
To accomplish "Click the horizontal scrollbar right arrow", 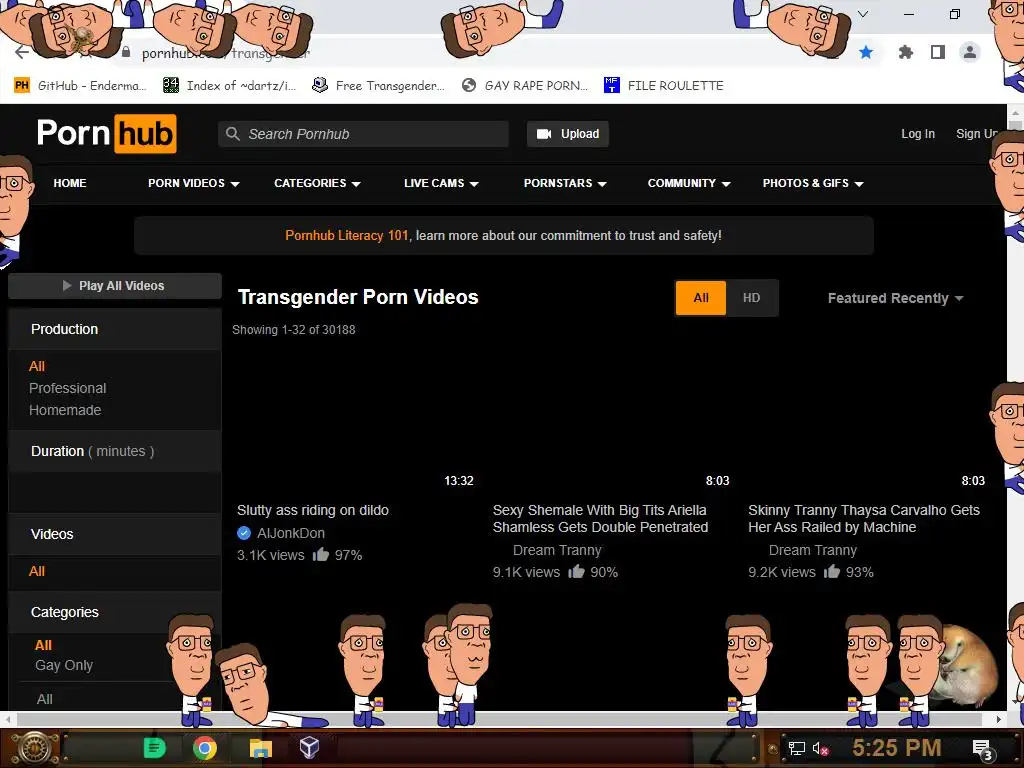I will [x=999, y=719].
